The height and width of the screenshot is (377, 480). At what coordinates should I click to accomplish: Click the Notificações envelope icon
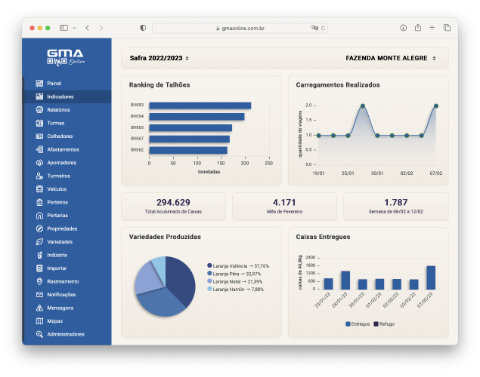click(x=39, y=295)
